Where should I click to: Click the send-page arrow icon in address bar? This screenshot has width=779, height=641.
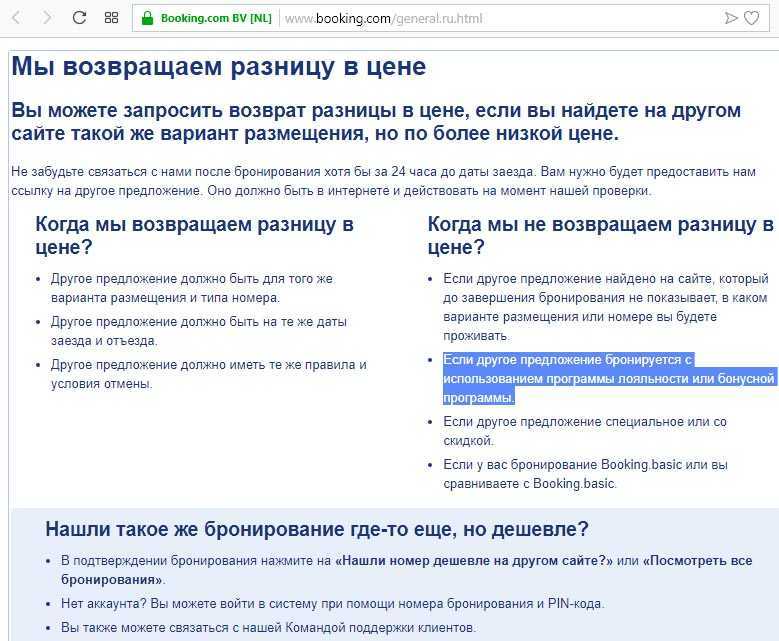point(731,18)
